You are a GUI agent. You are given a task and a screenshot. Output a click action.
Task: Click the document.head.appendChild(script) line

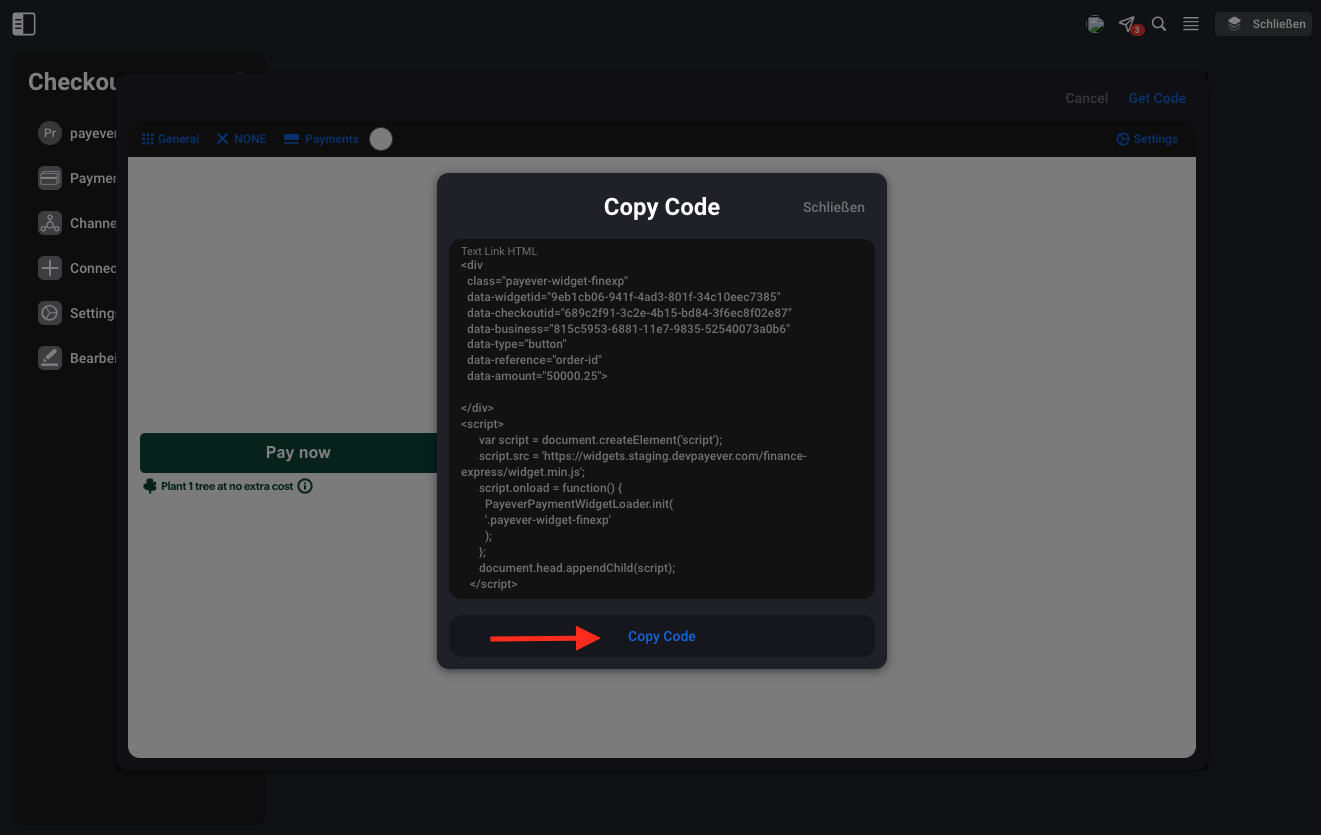click(x=577, y=568)
